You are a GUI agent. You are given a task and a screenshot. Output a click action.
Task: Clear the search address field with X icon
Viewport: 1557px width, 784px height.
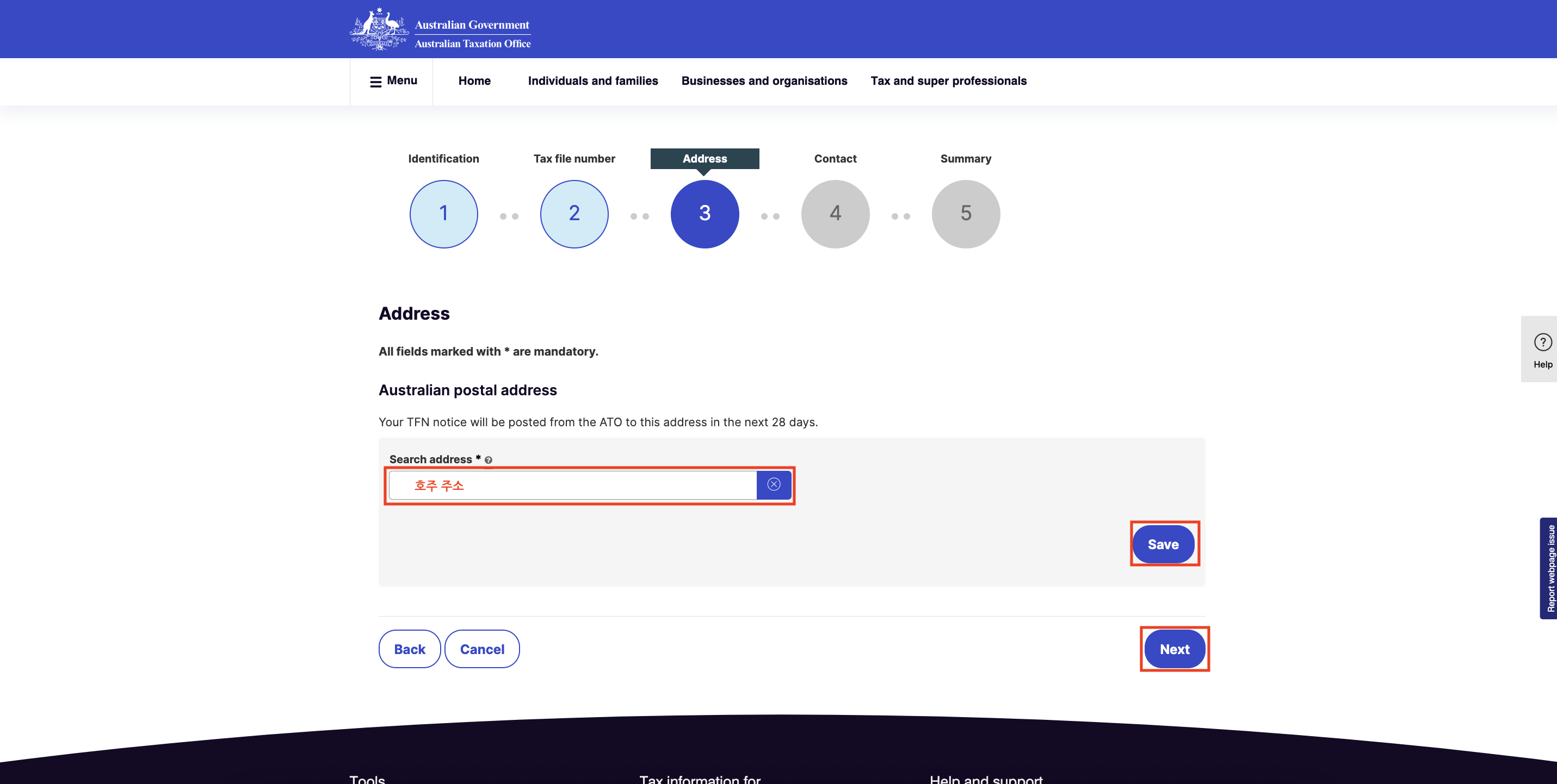pyautogui.click(x=774, y=484)
